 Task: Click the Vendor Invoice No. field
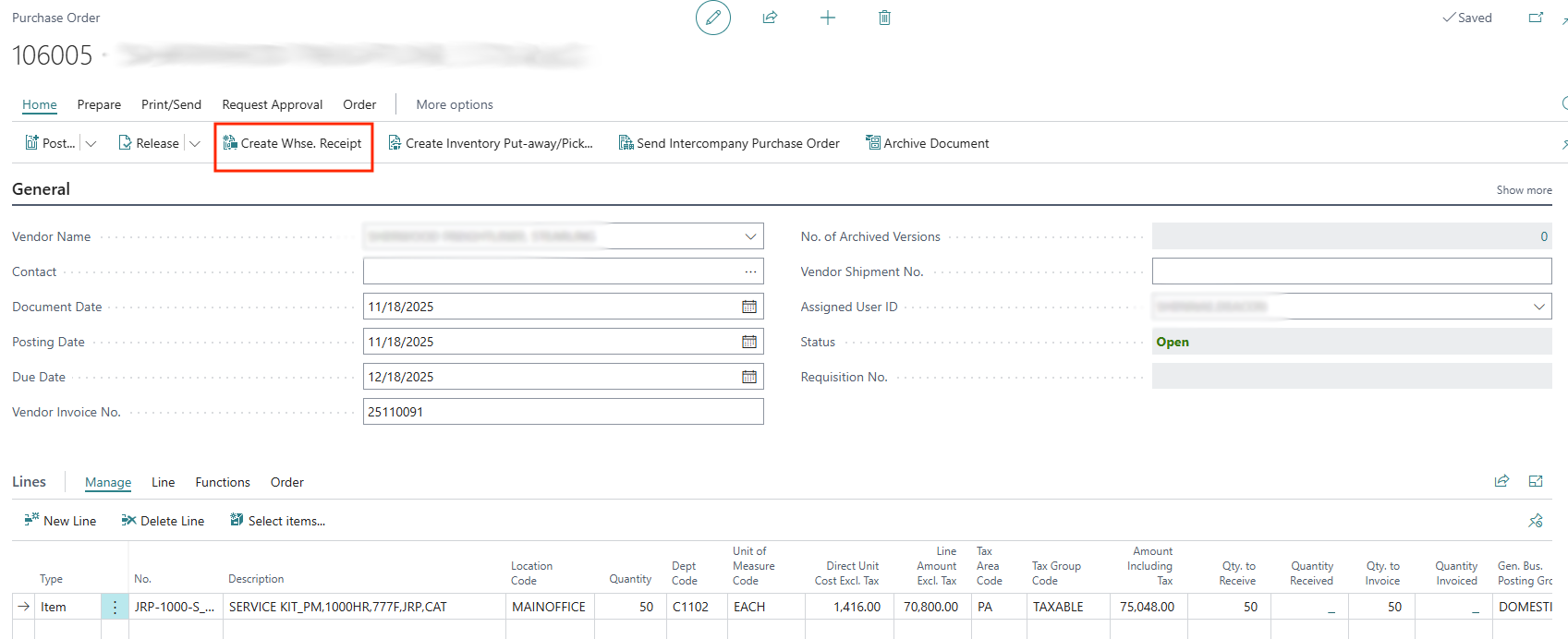pos(563,412)
